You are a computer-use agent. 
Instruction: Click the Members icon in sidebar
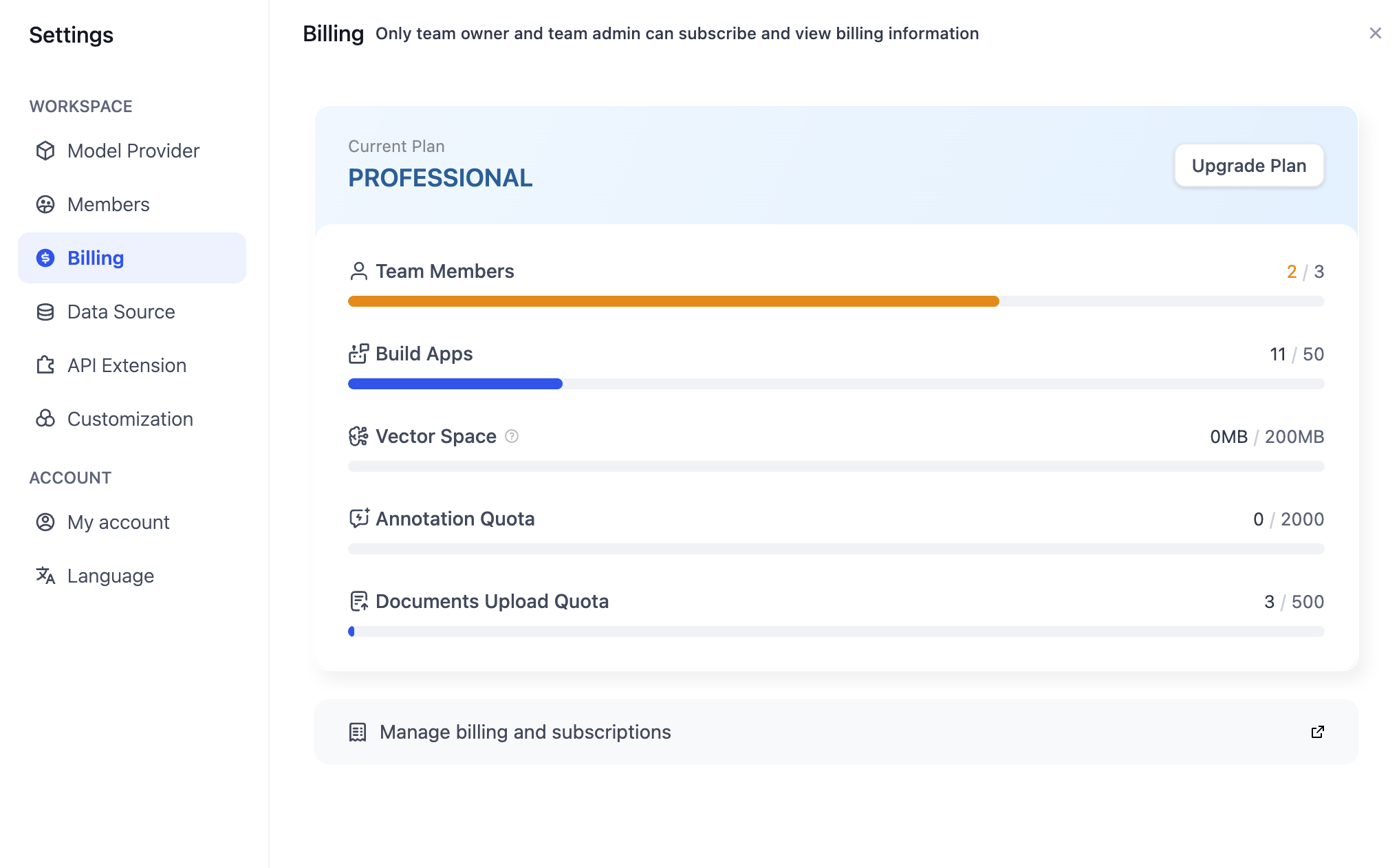point(45,204)
